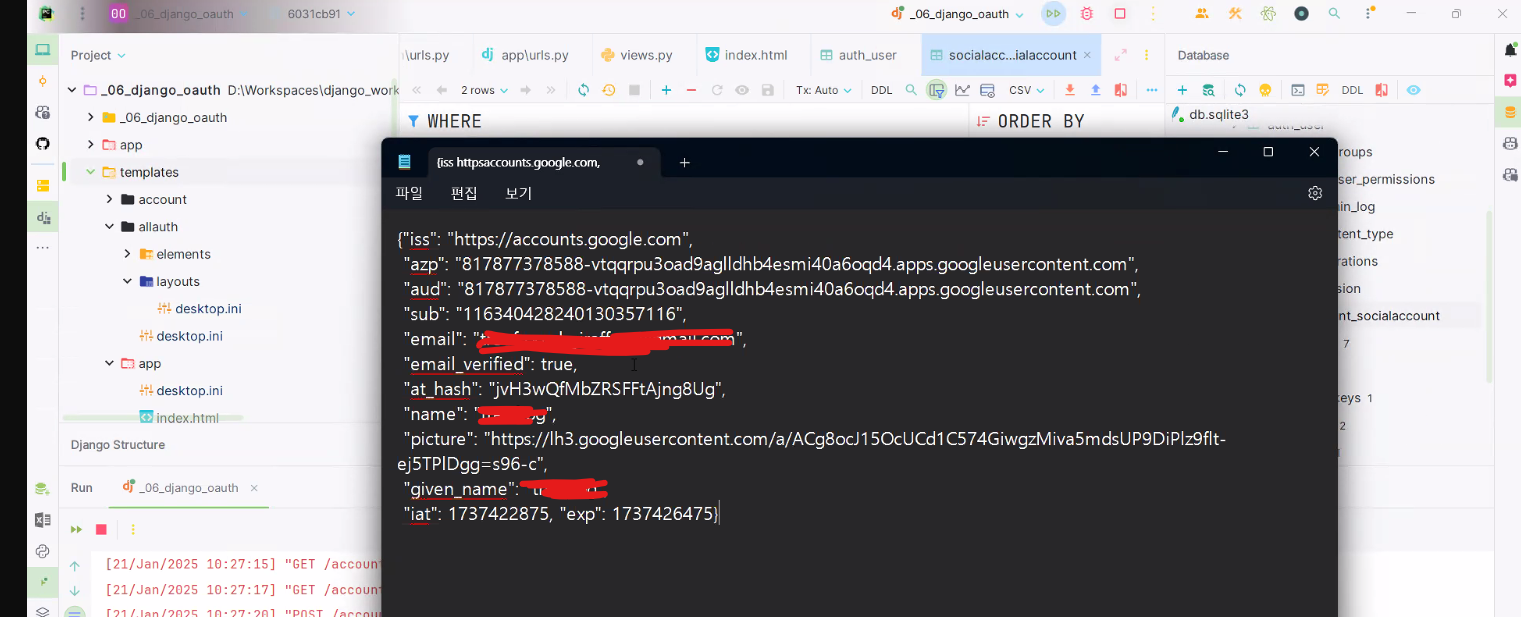Toggle the Project tool window sidebar icon
Viewport: 1521px width, 617px height.
point(42,50)
